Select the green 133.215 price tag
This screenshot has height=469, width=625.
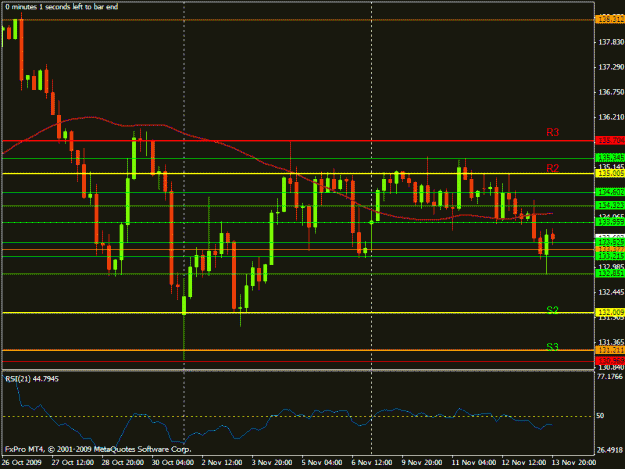click(x=610, y=256)
